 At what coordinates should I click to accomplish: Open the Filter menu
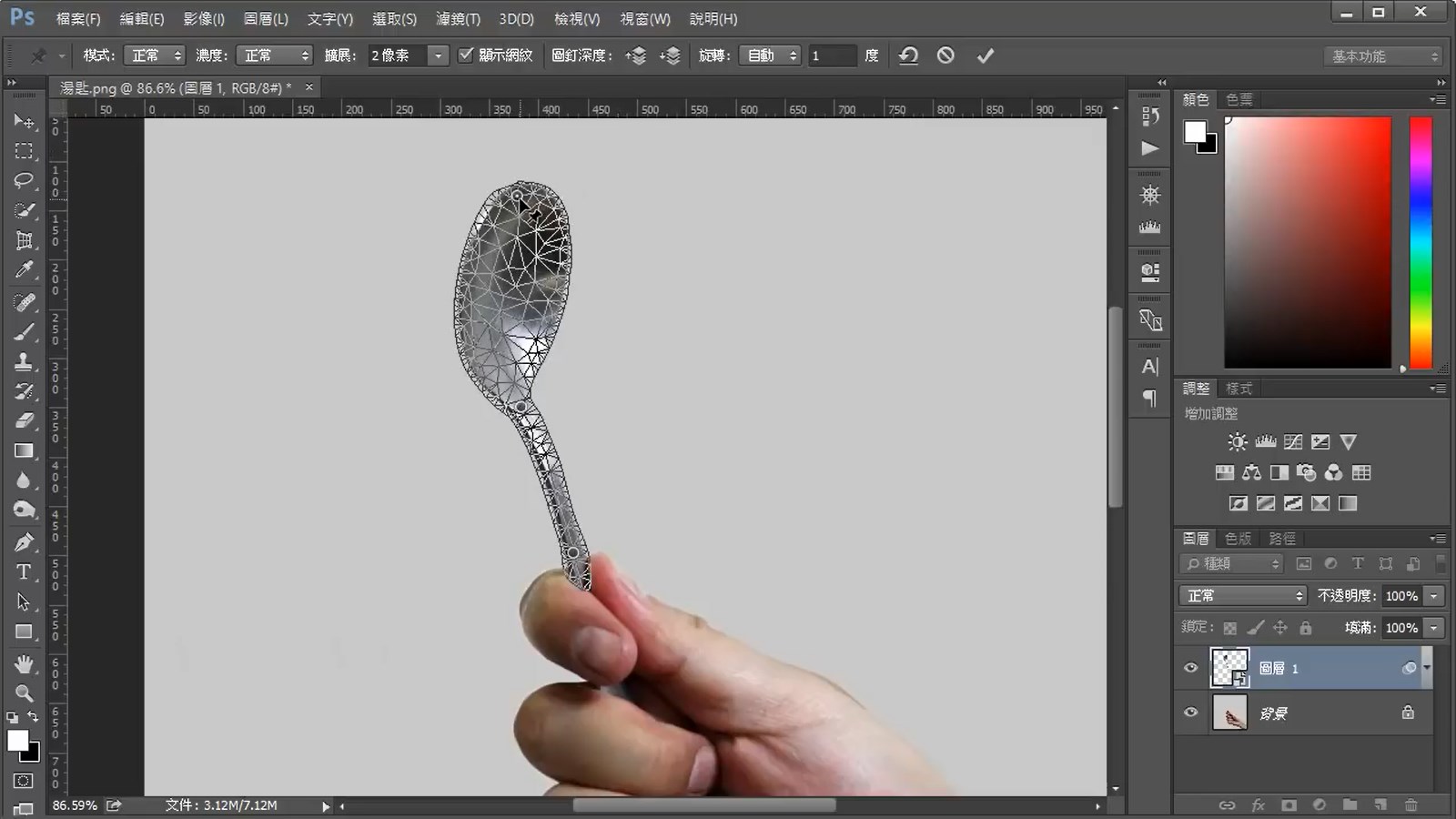pyautogui.click(x=458, y=18)
